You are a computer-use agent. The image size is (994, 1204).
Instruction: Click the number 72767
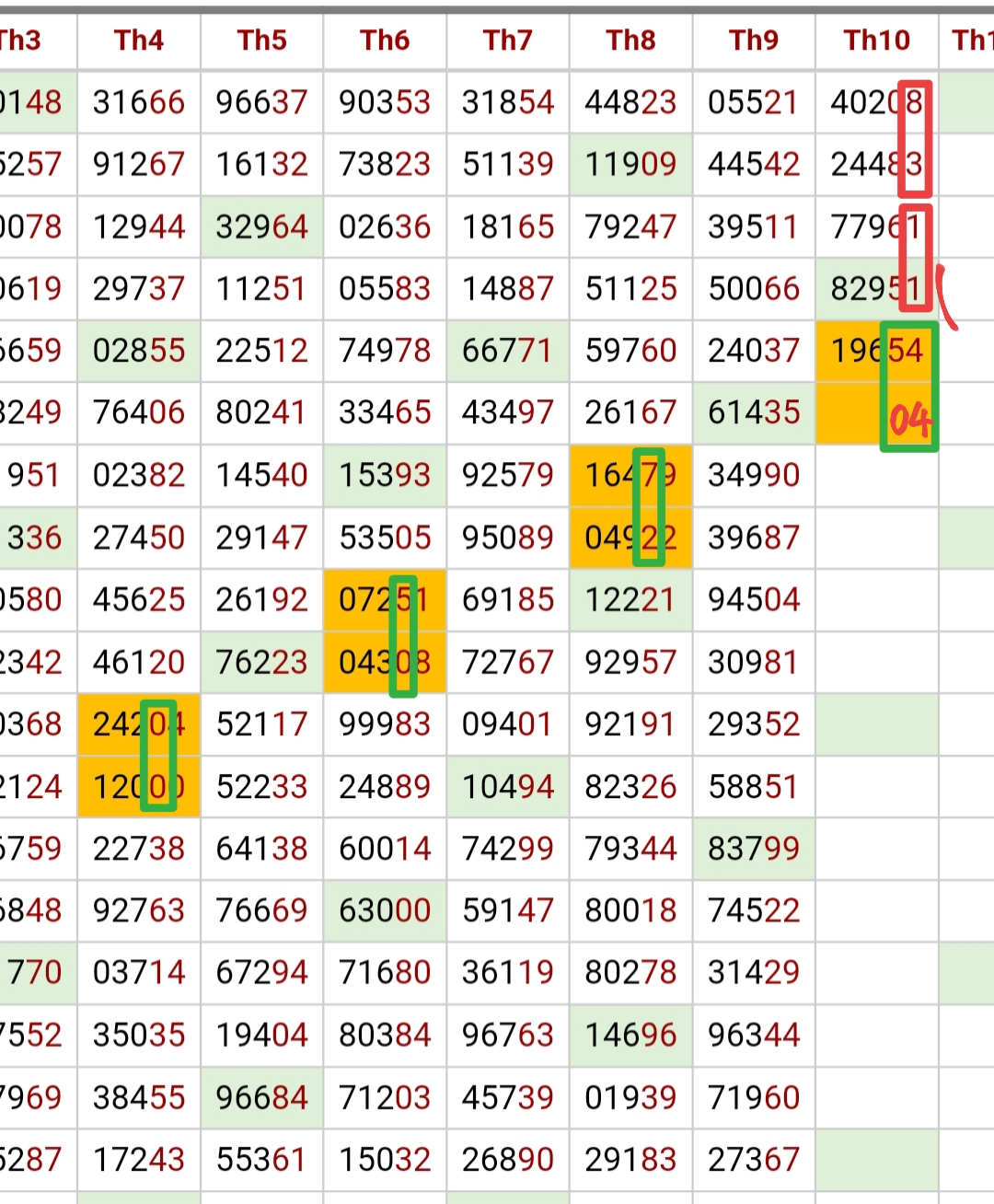pos(508,662)
